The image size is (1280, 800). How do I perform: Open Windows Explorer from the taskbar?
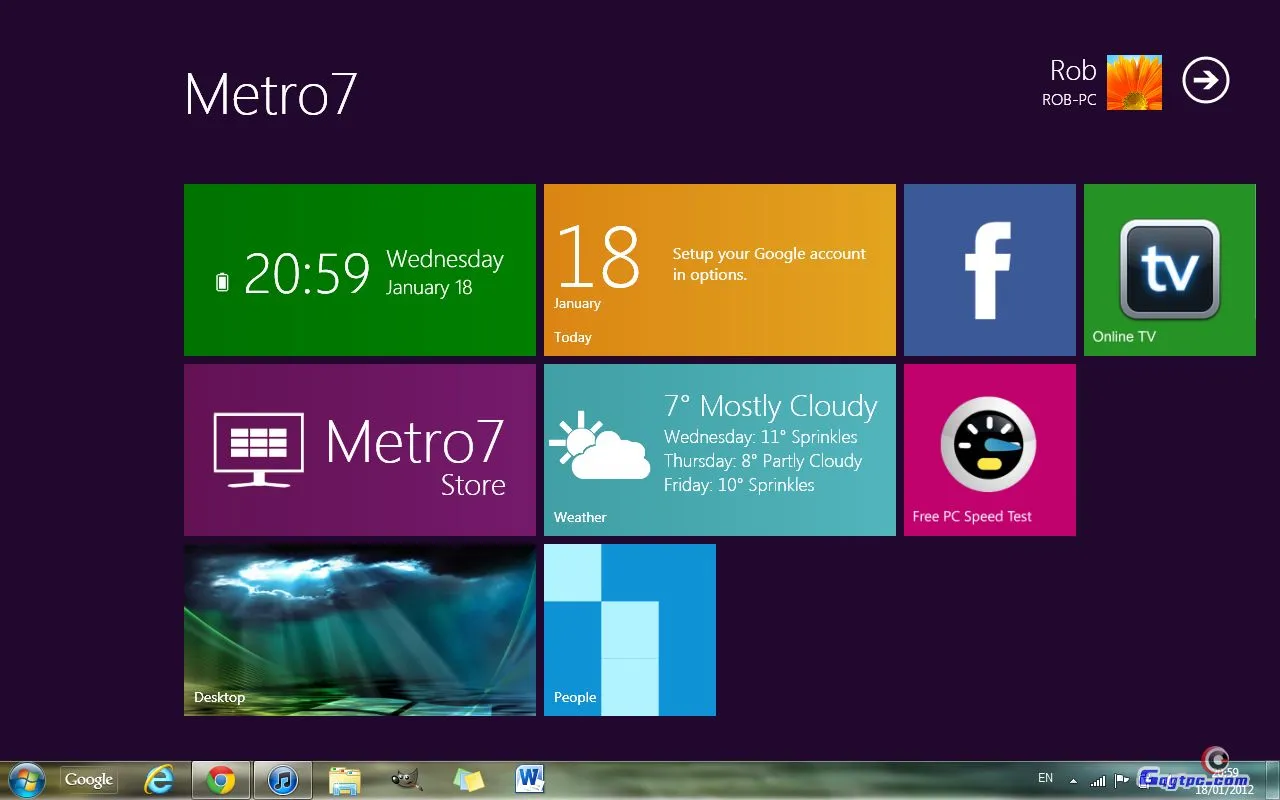(345, 780)
